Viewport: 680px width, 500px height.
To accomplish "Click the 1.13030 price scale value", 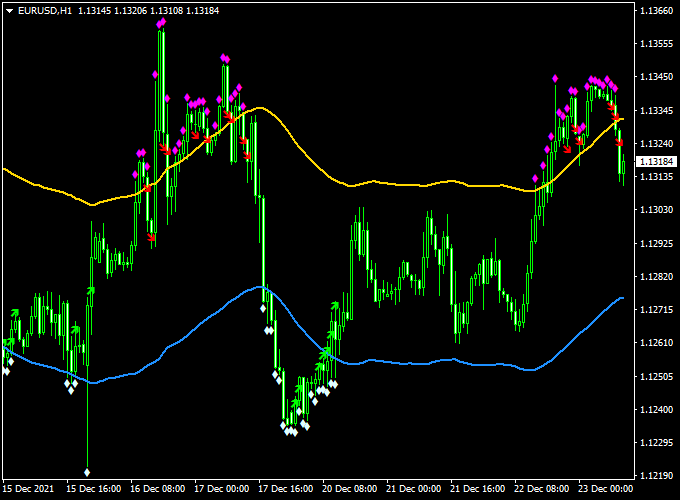I will point(657,210).
